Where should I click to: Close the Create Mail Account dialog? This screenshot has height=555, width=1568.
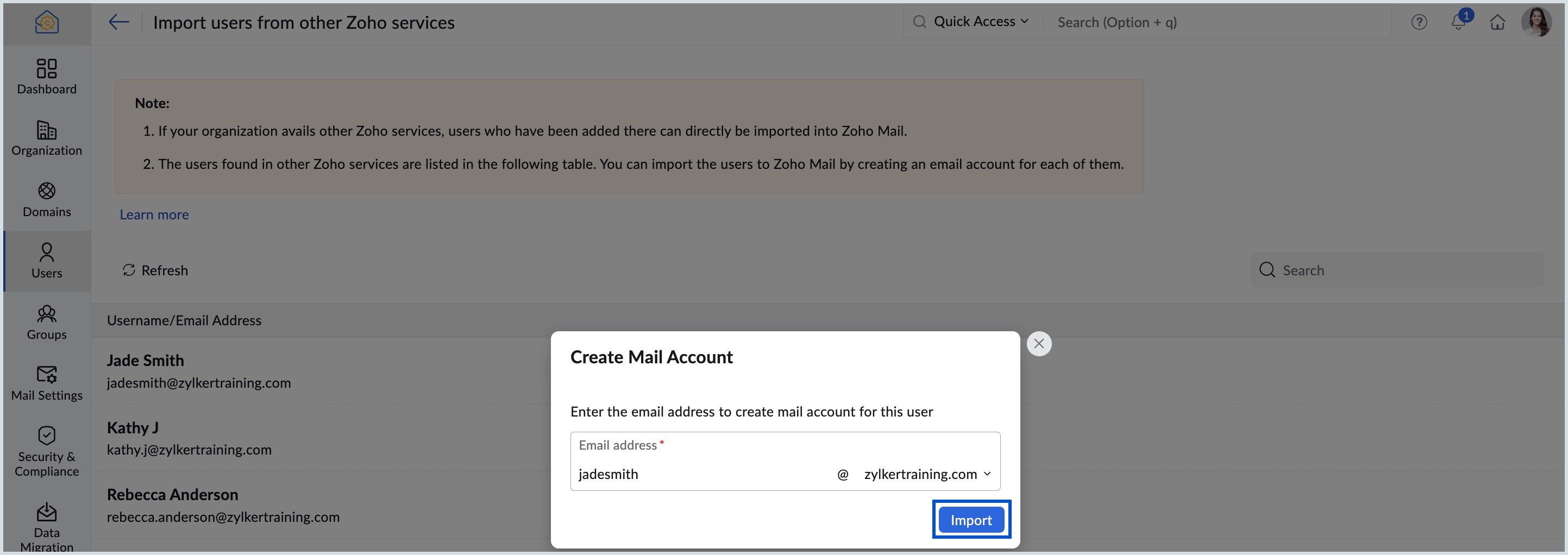[x=1039, y=344]
